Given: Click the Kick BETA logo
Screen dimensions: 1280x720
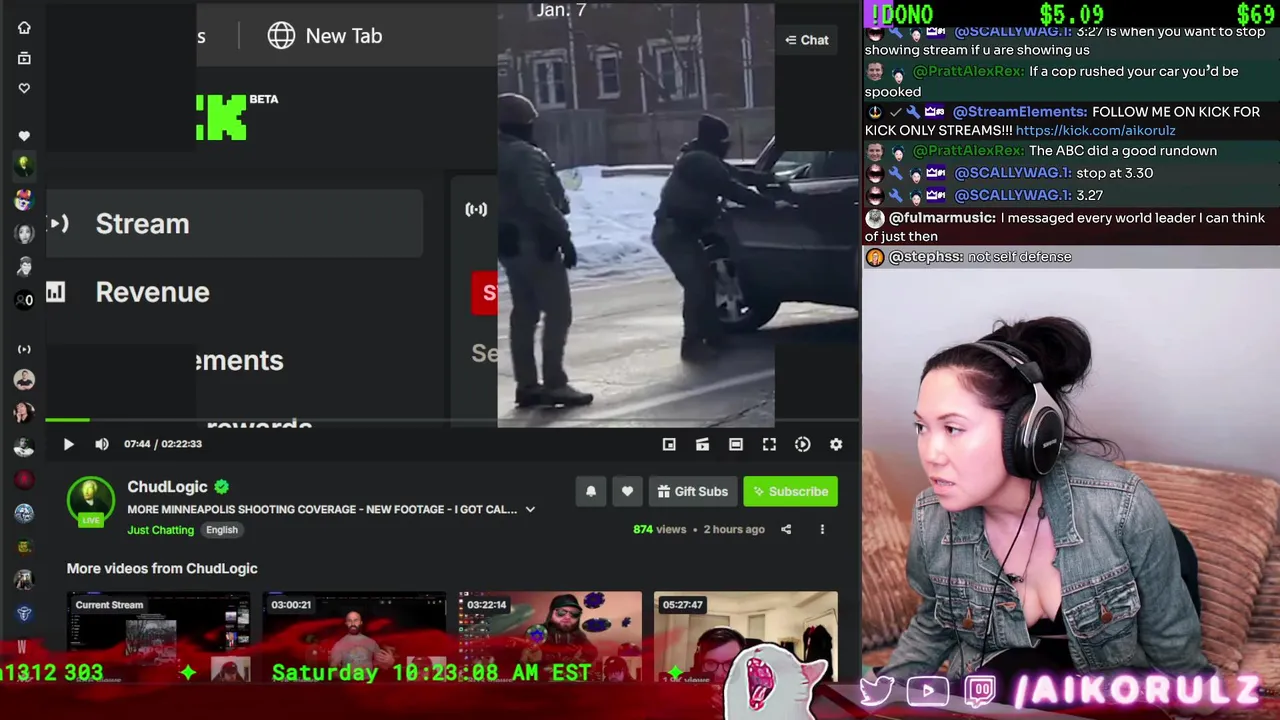Looking at the screenshot, I should point(237,116).
